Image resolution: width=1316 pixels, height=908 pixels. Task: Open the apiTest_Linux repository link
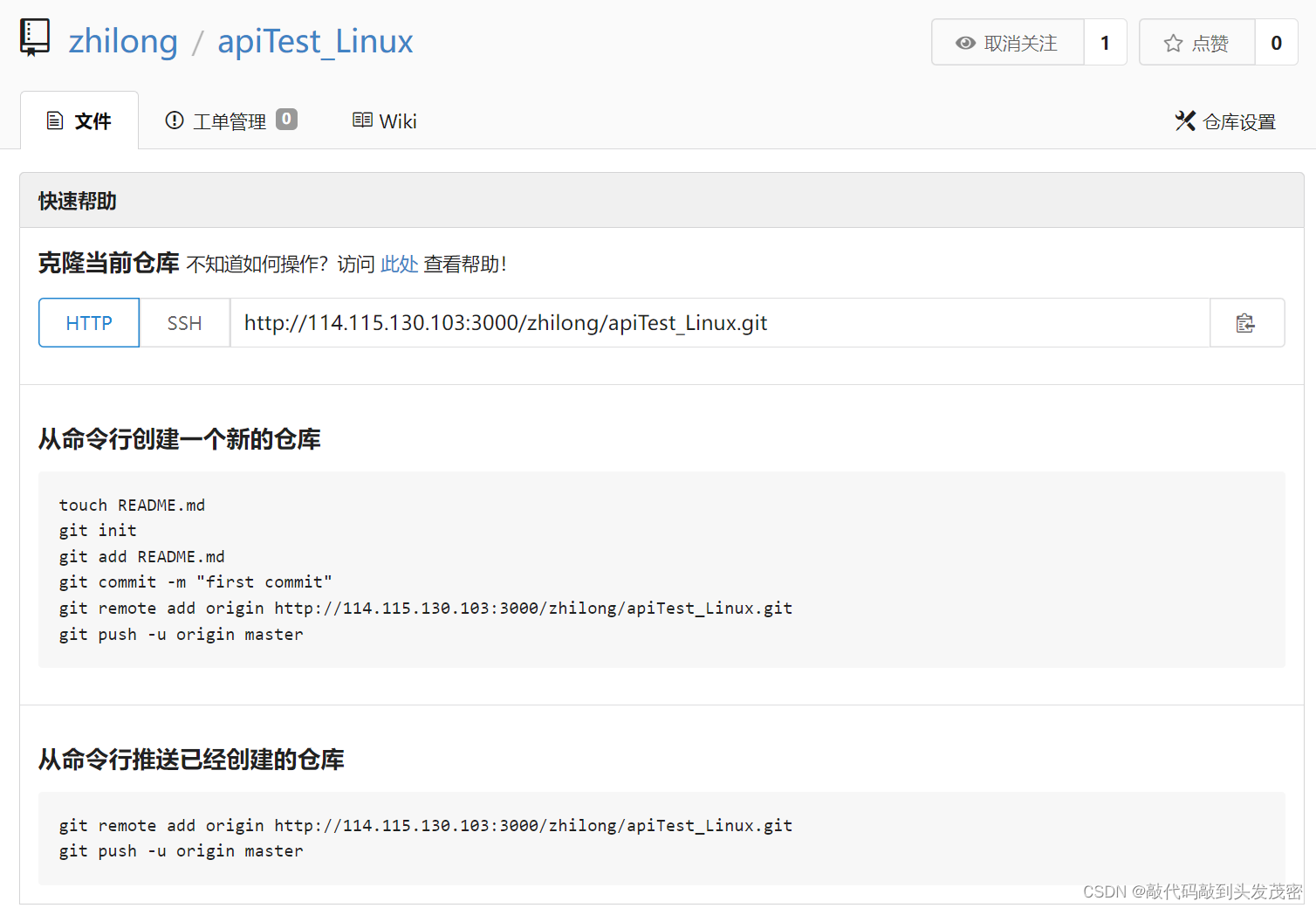tap(315, 41)
